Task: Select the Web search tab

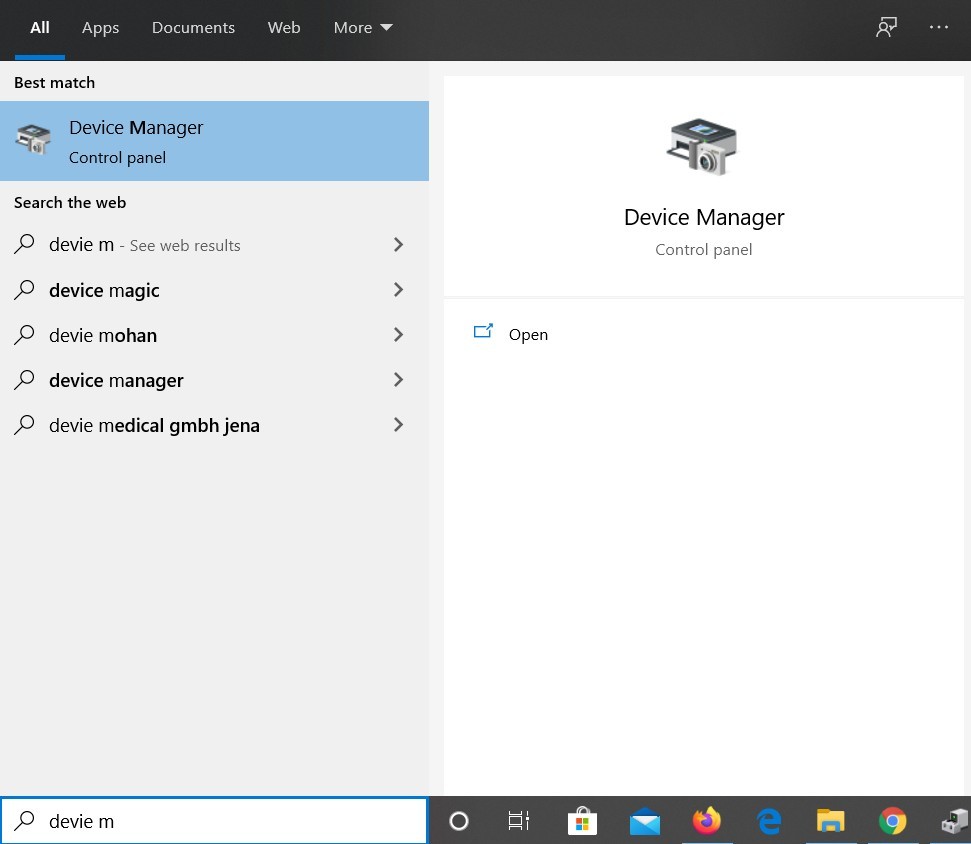Action: 284,28
